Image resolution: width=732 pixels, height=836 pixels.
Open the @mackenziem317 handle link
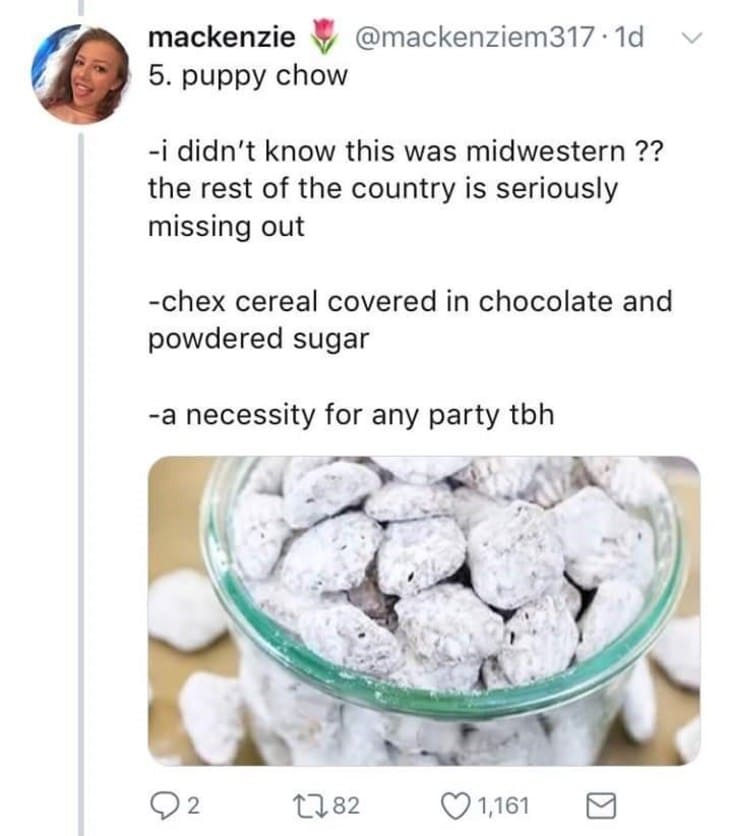475,37
